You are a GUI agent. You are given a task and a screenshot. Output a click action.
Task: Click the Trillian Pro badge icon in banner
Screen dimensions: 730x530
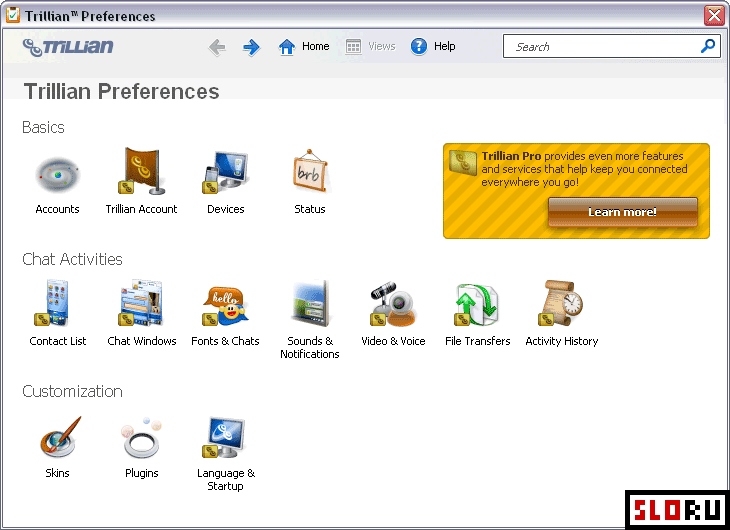(462, 163)
